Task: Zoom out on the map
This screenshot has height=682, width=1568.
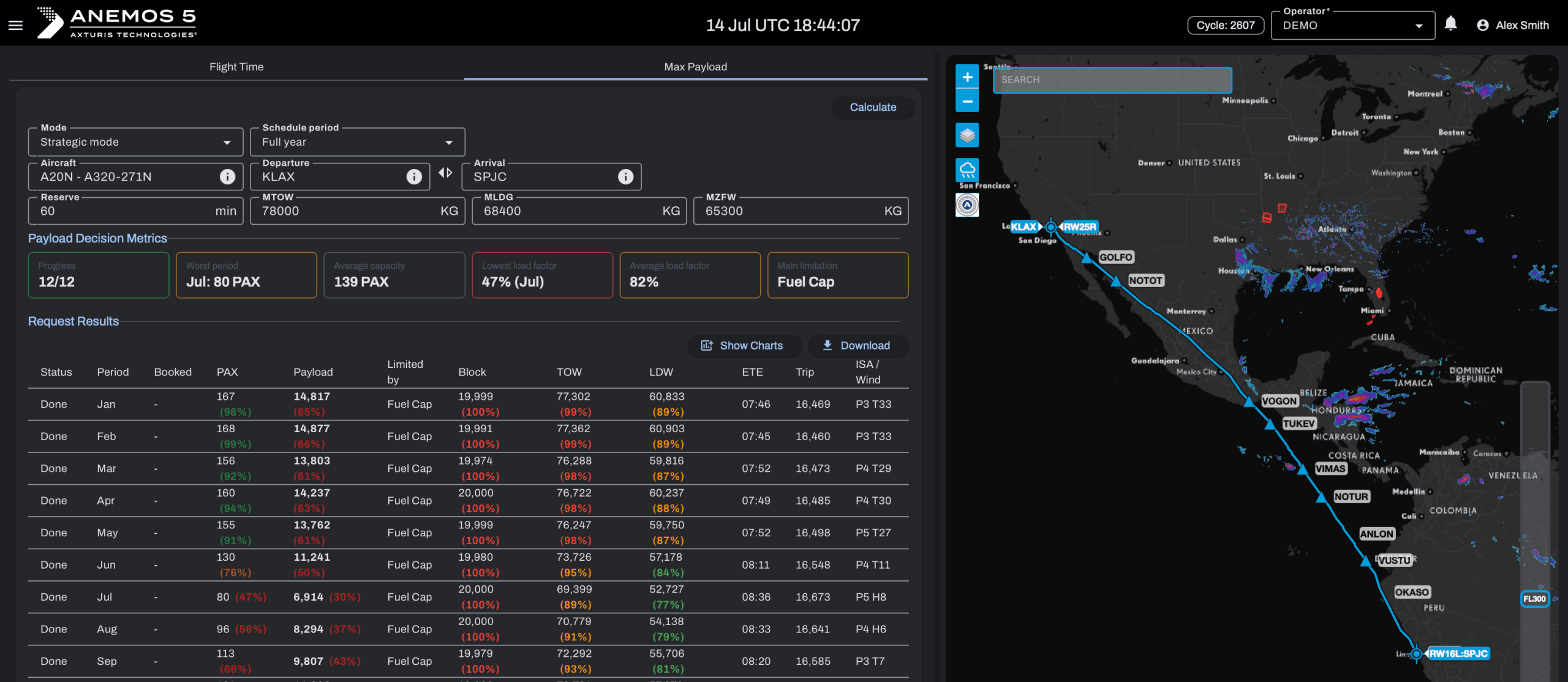Action: click(967, 101)
